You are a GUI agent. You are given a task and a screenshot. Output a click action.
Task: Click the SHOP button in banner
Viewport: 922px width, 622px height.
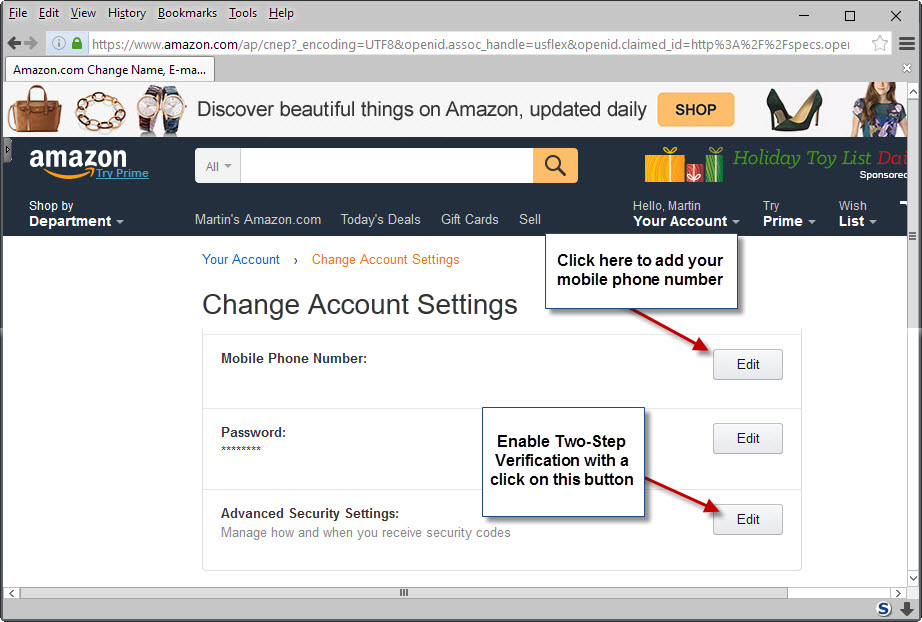point(696,109)
